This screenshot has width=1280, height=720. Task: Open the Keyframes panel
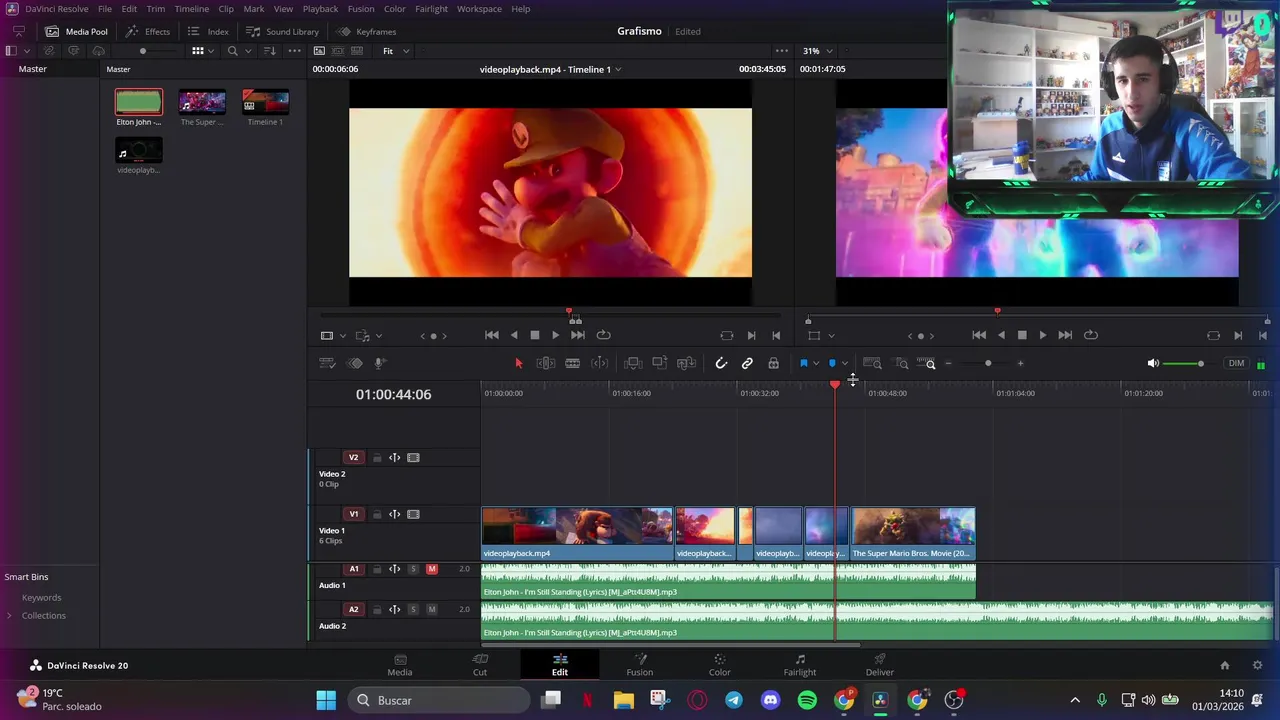[x=366, y=31]
